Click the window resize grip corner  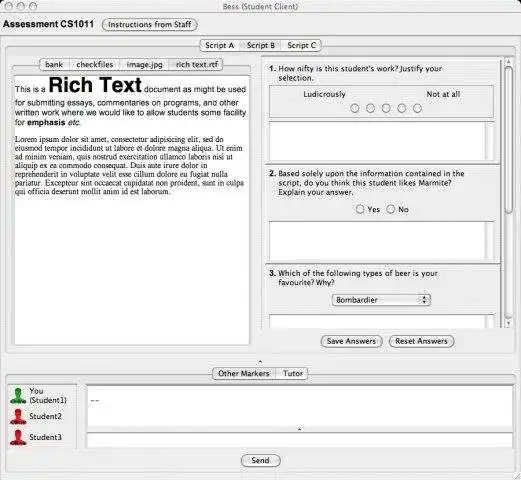517,476
